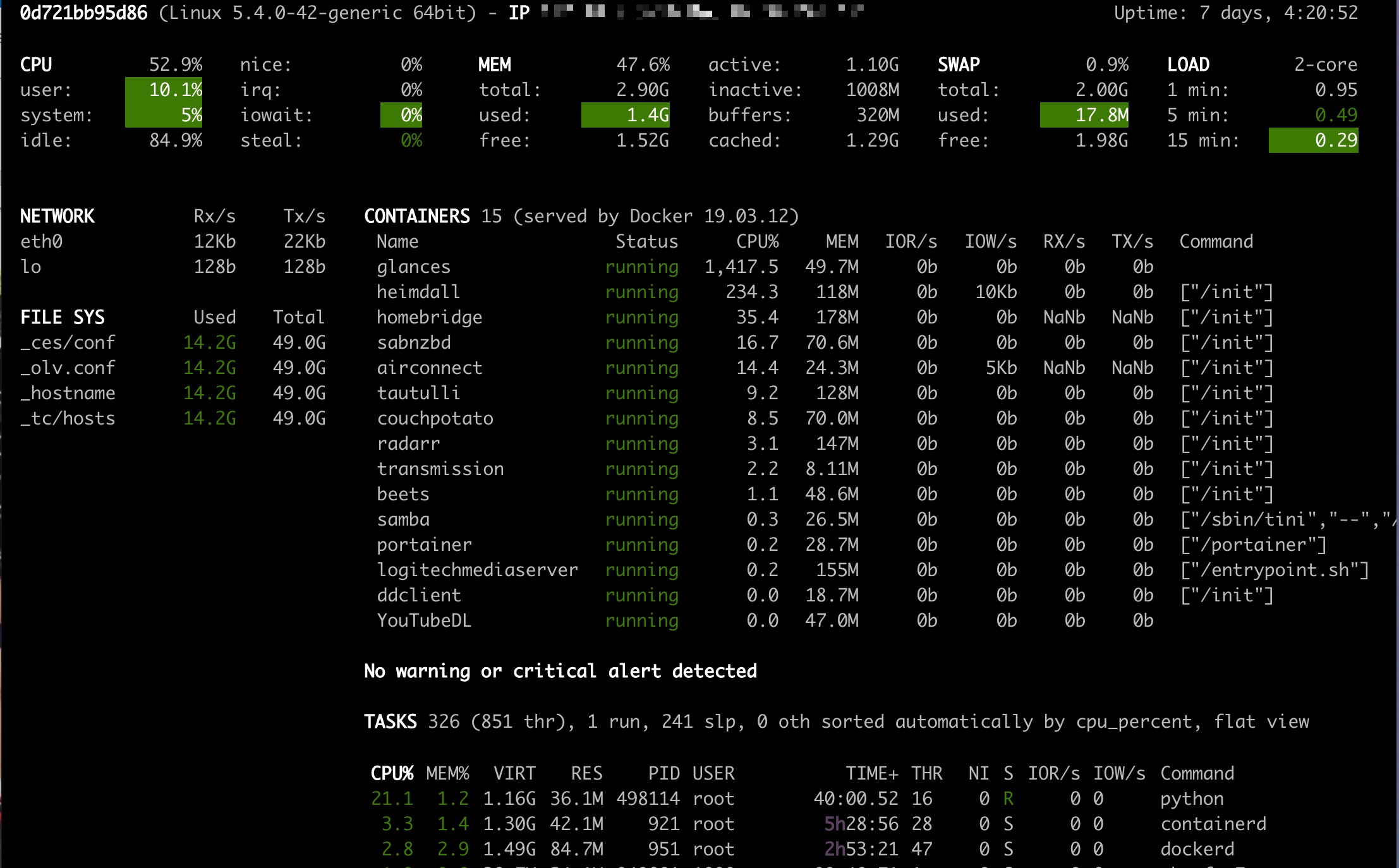
Task: Click the process list MEM% column header
Action: 447,773
